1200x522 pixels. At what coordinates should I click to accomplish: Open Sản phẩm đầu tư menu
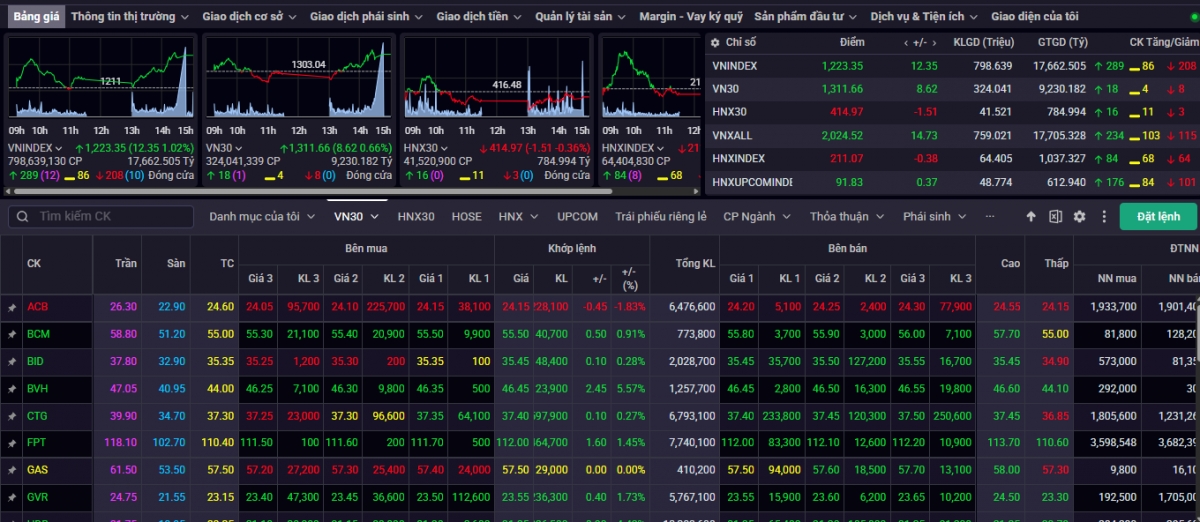click(x=807, y=16)
